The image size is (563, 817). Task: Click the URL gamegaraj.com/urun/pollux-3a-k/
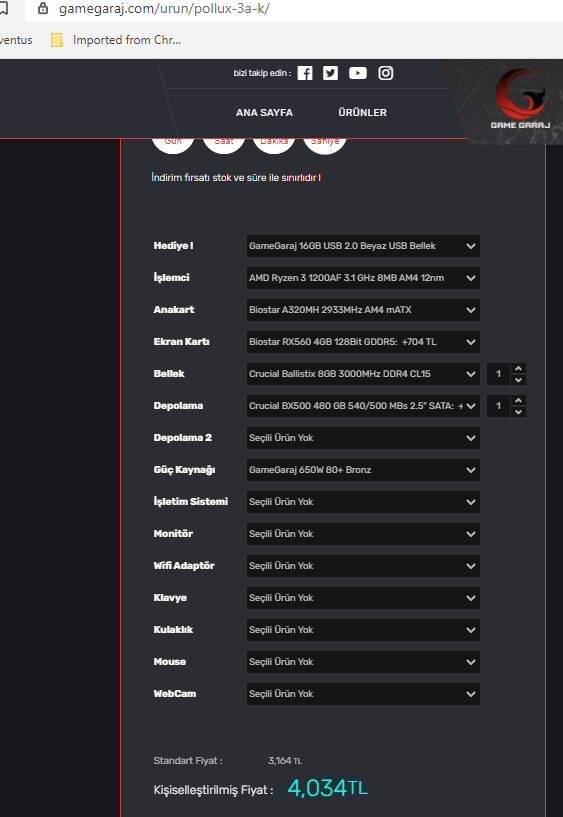165,9
